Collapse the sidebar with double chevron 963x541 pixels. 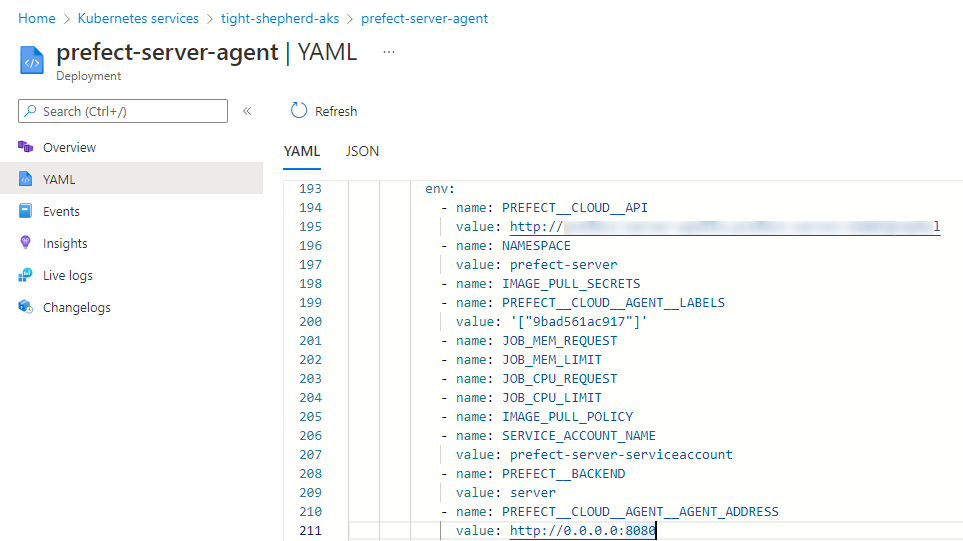click(x=247, y=111)
